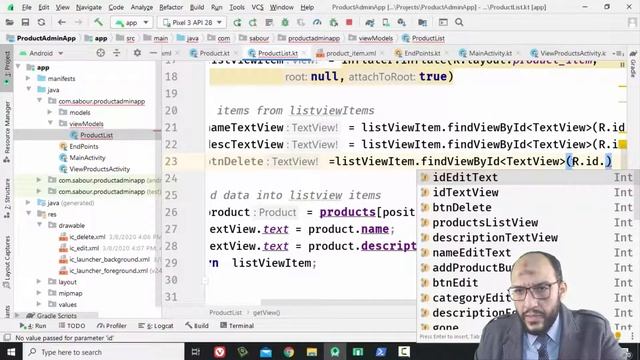This screenshot has height=360, width=640.
Task: Expand the models package
Action: click(50, 112)
